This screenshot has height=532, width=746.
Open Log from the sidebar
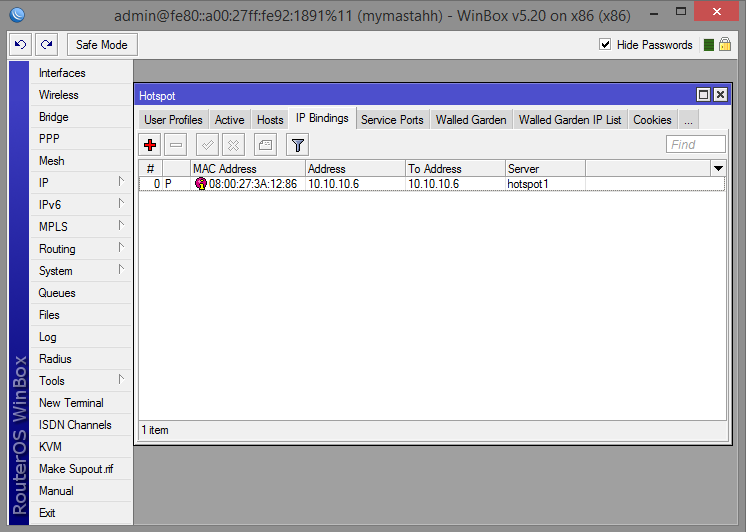click(81, 337)
